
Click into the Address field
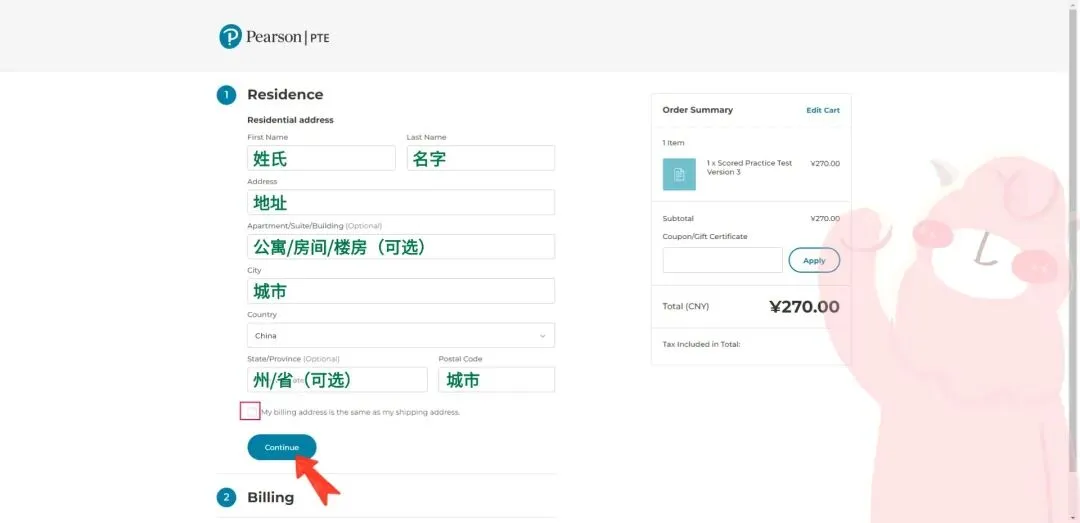pyautogui.click(x=401, y=203)
